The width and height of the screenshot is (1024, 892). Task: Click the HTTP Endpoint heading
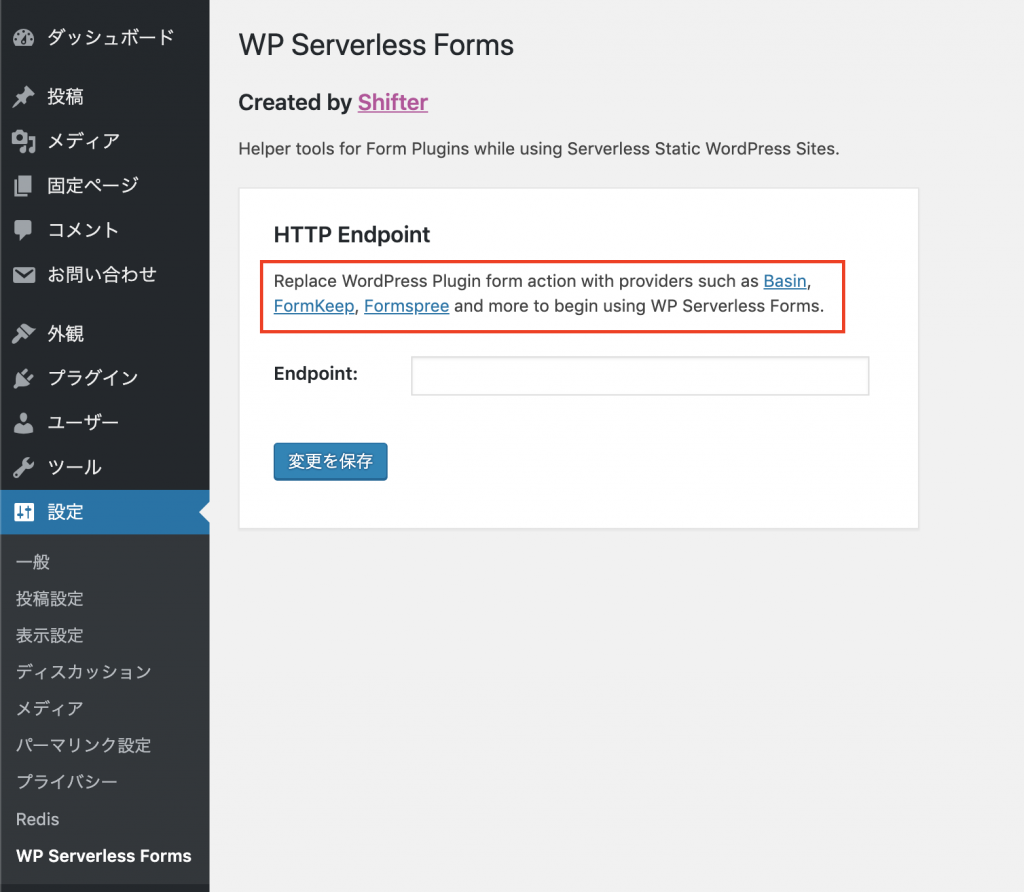[351, 234]
